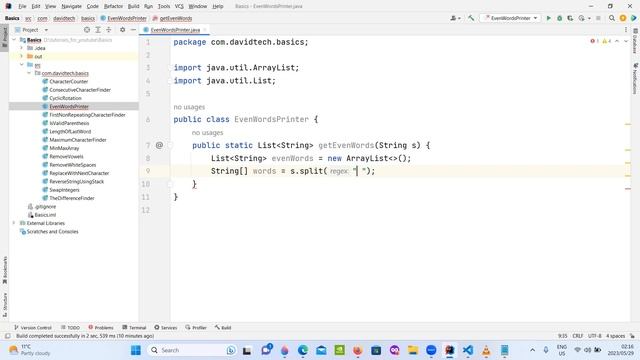Collapse all in Project panel

[x=109, y=30]
